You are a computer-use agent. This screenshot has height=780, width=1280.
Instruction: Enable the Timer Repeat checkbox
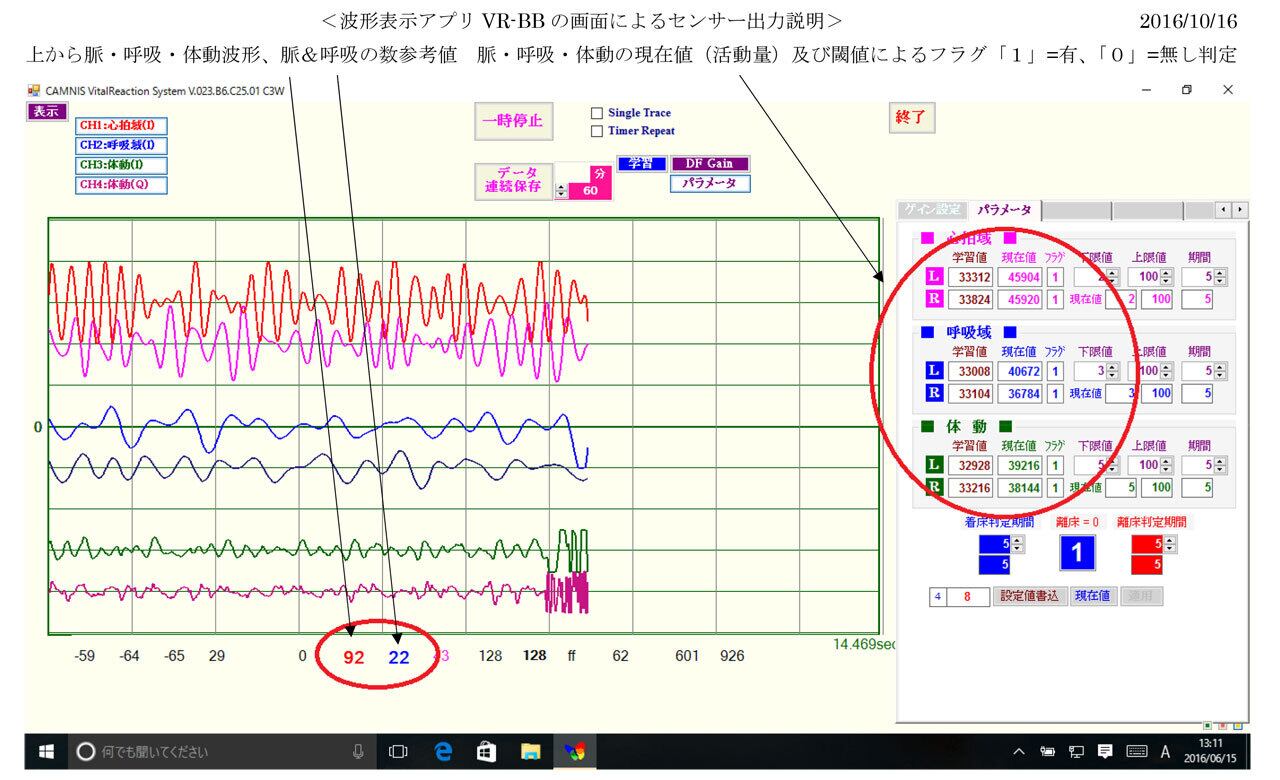pyautogui.click(x=597, y=130)
